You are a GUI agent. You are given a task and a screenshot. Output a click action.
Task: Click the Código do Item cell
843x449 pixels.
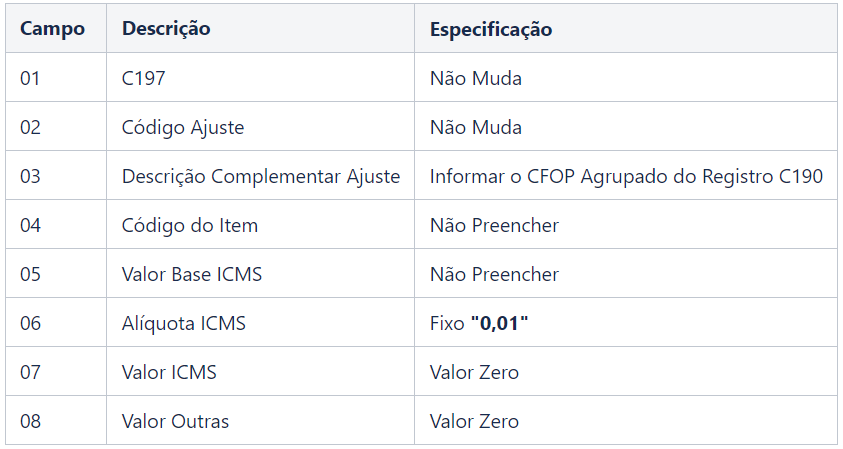tap(190, 225)
